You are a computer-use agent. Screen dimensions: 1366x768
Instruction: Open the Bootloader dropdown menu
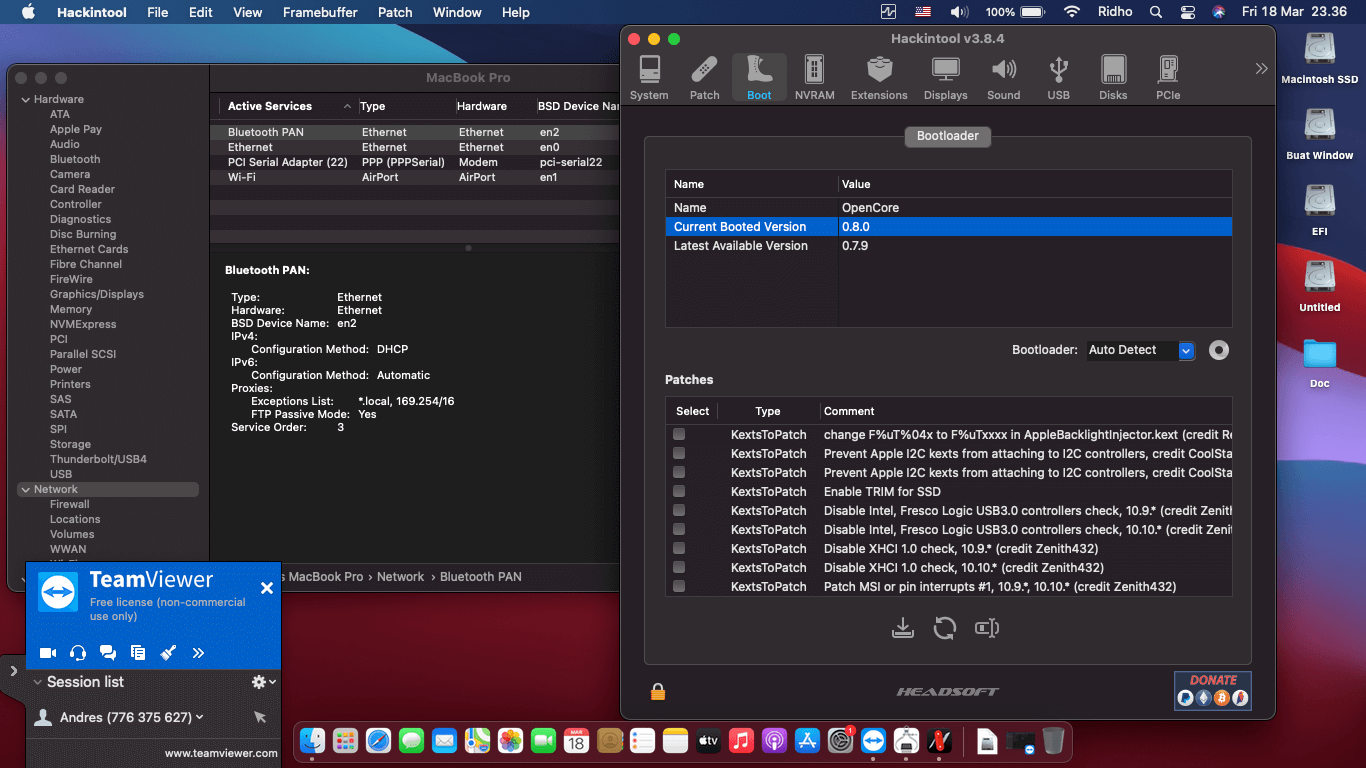(1186, 350)
